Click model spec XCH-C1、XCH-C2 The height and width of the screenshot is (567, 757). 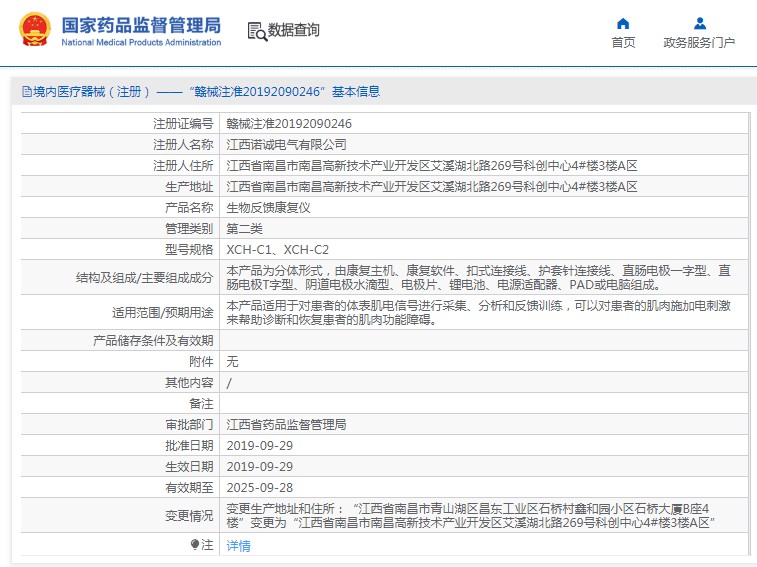click(x=277, y=250)
